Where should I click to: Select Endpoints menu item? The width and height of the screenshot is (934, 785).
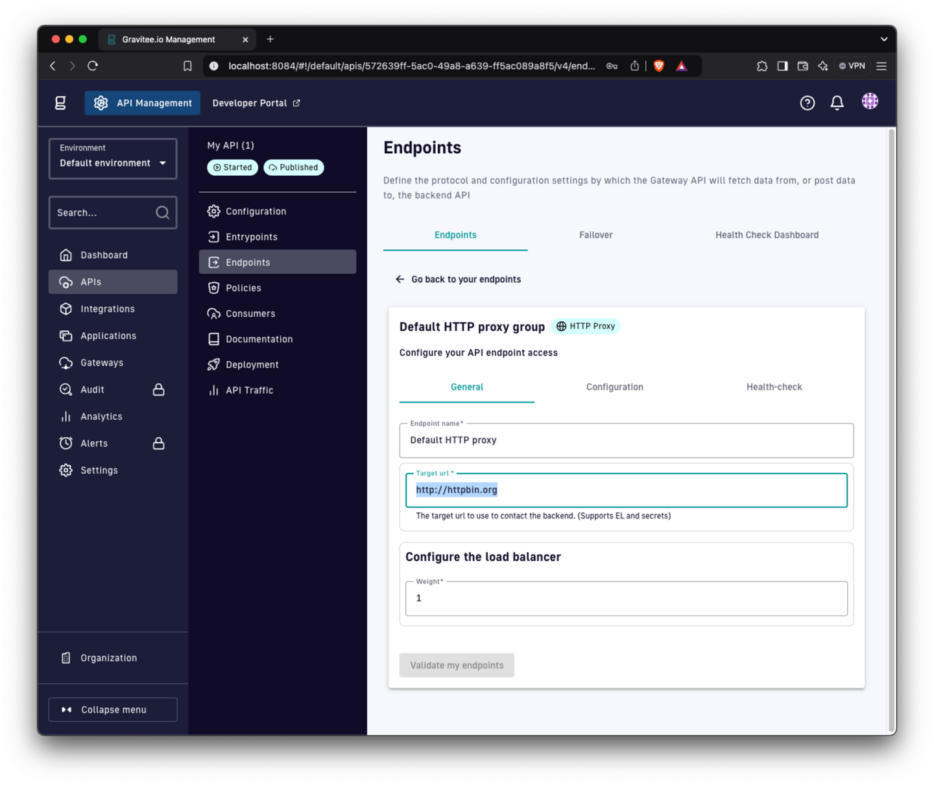278,262
